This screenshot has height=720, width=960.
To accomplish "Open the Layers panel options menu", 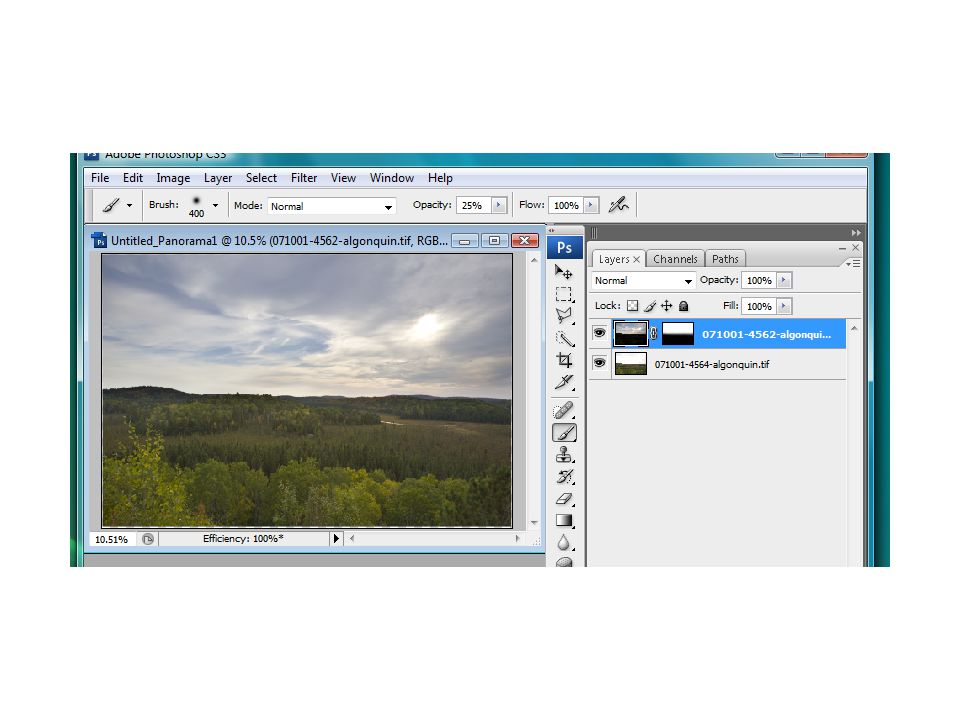I will click(853, 263).
